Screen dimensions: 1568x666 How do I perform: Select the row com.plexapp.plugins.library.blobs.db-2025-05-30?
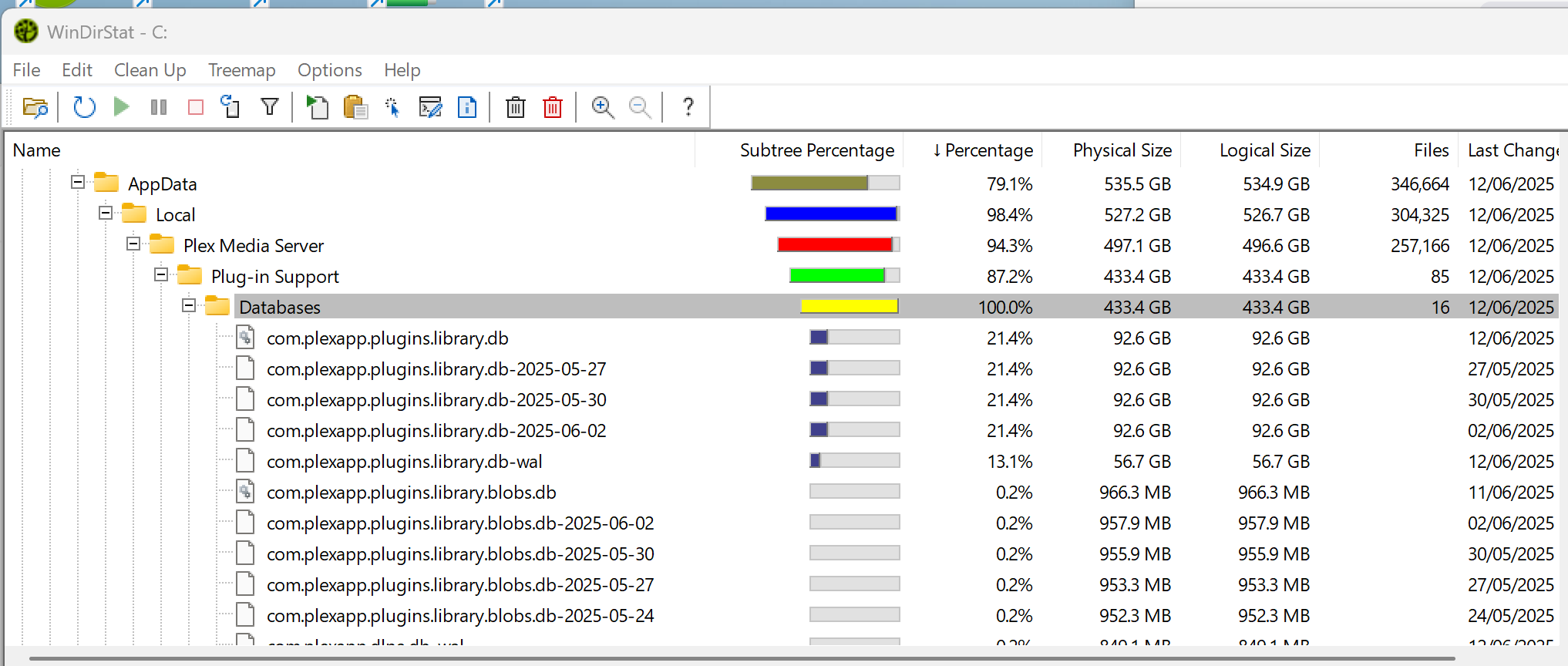pos(781,553)
